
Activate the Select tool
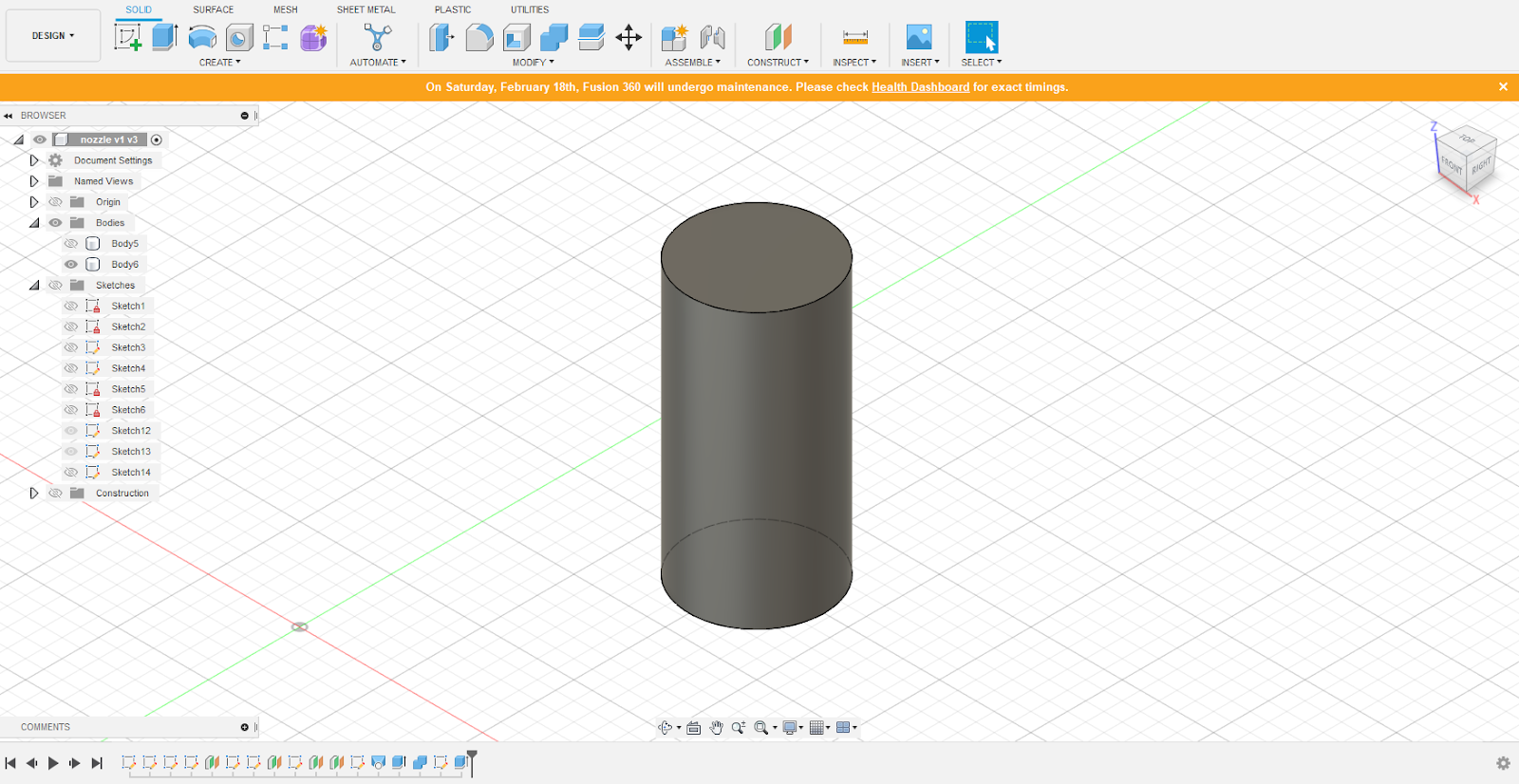[x=982, y=37]
